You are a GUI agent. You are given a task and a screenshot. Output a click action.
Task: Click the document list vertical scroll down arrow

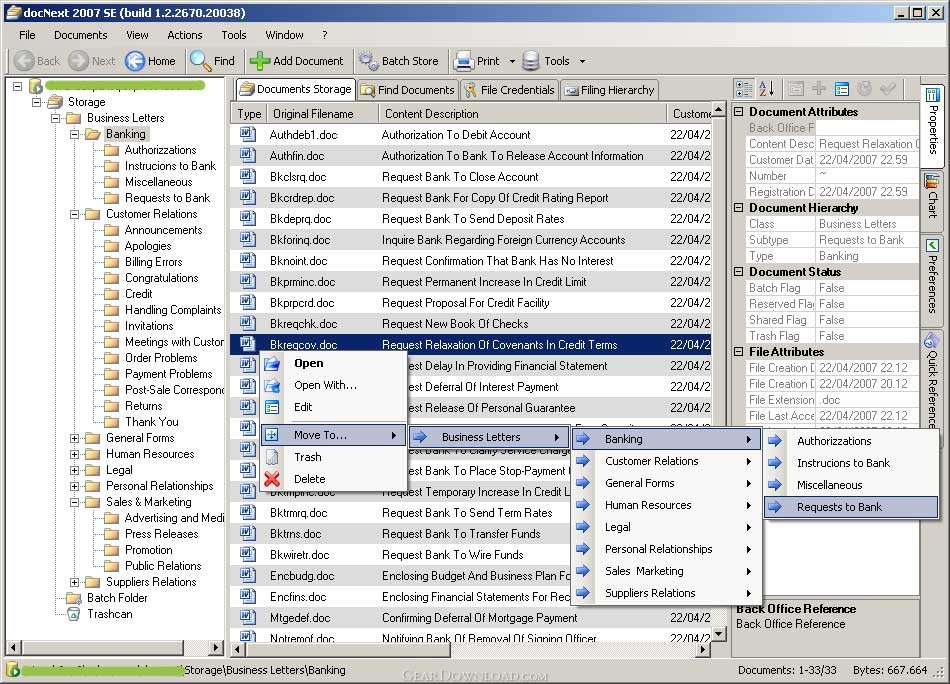[x=719, y=634]
